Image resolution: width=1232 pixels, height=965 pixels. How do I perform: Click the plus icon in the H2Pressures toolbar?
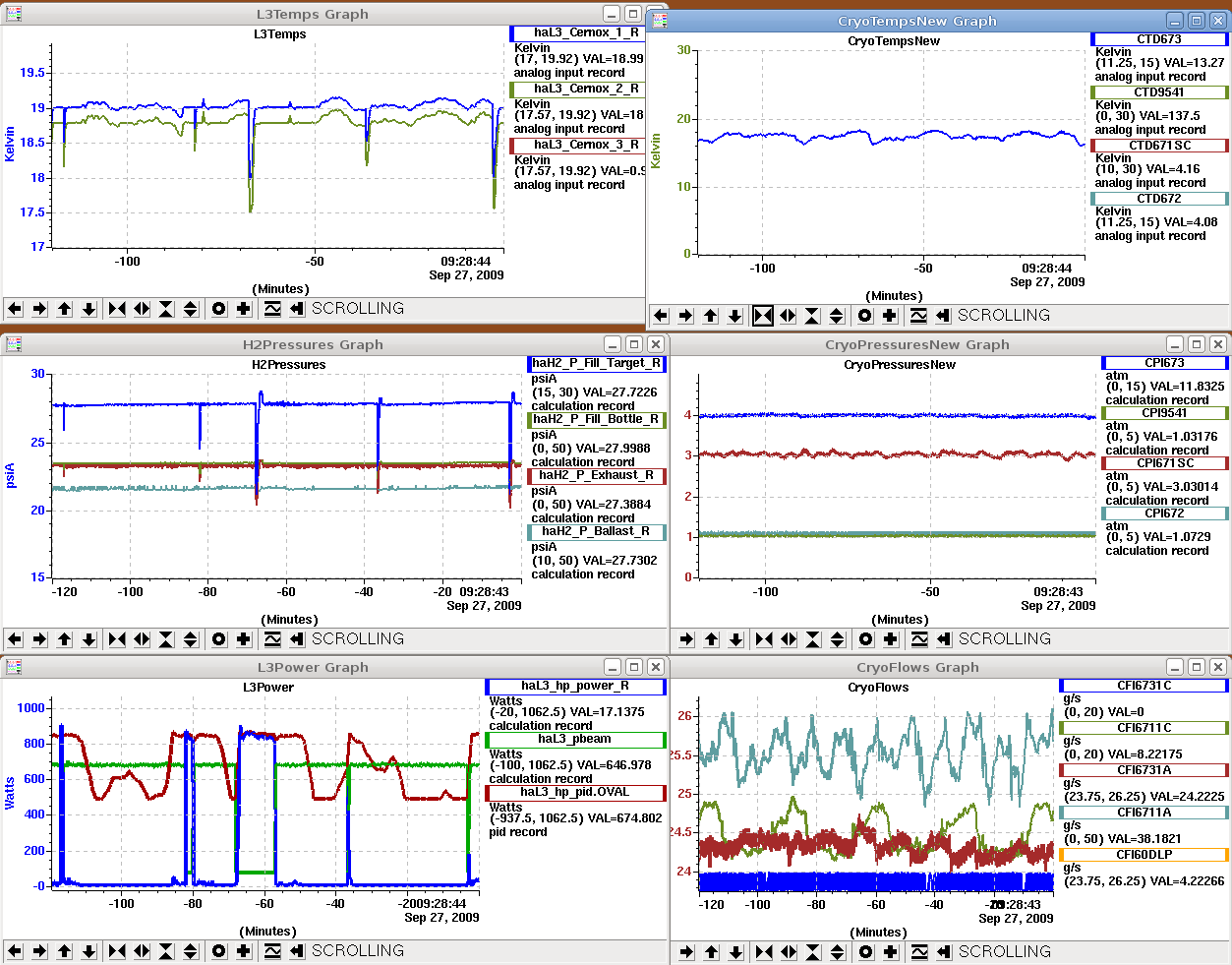[x=244, y=639]
